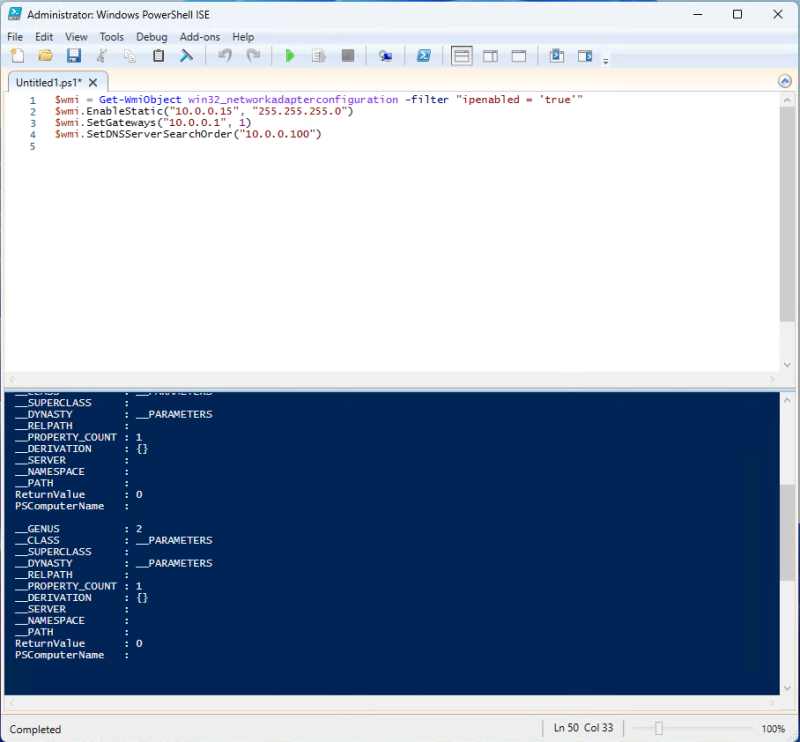Stop the running operation via the square icon
The height and width of the screenshot is (742, 800).
tap(345, 55)
